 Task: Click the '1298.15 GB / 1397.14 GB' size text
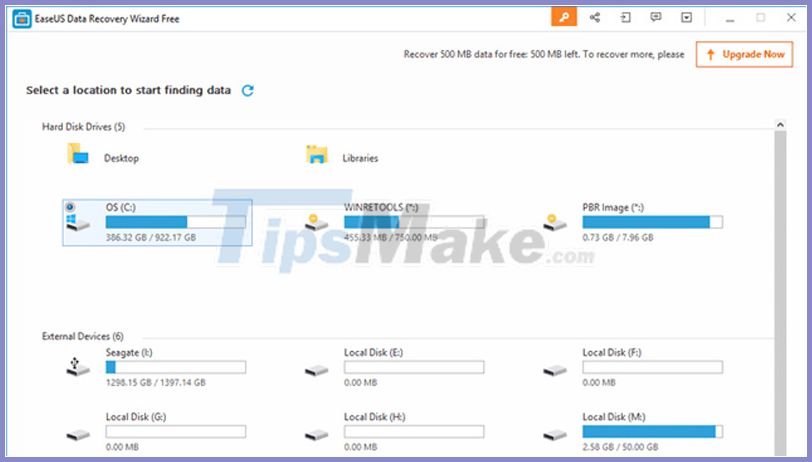click(x=155, y=383)
